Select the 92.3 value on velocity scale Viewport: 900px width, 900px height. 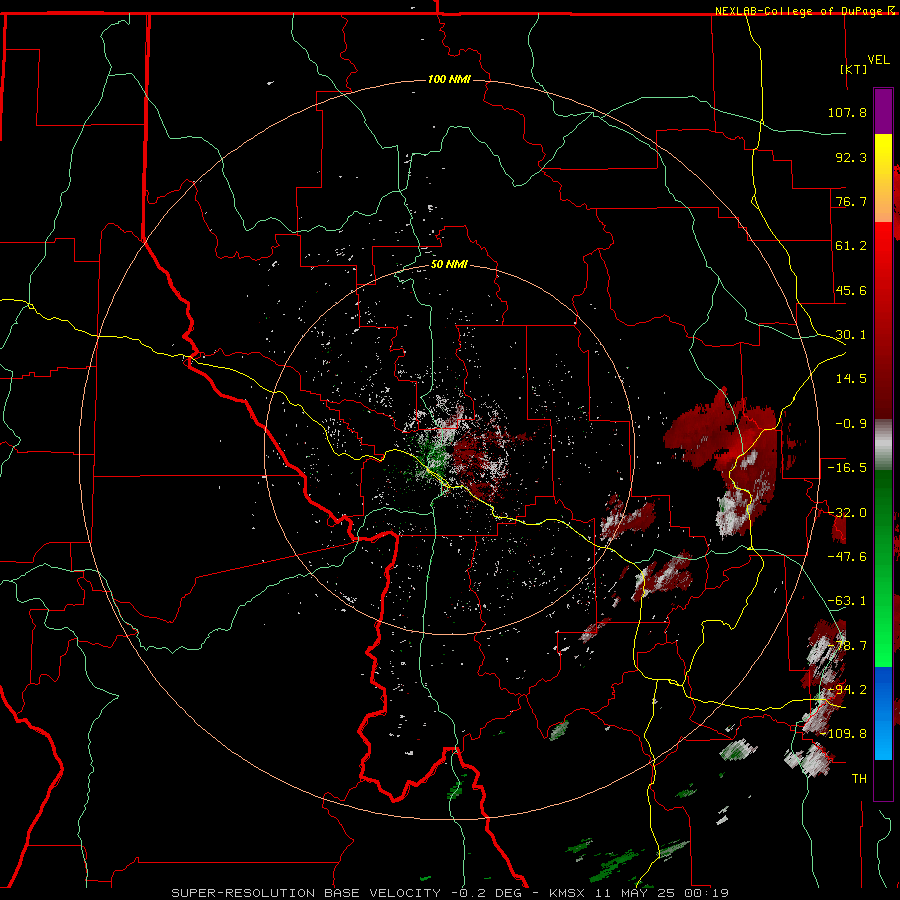pyautogui.click(x=851, y=157)
